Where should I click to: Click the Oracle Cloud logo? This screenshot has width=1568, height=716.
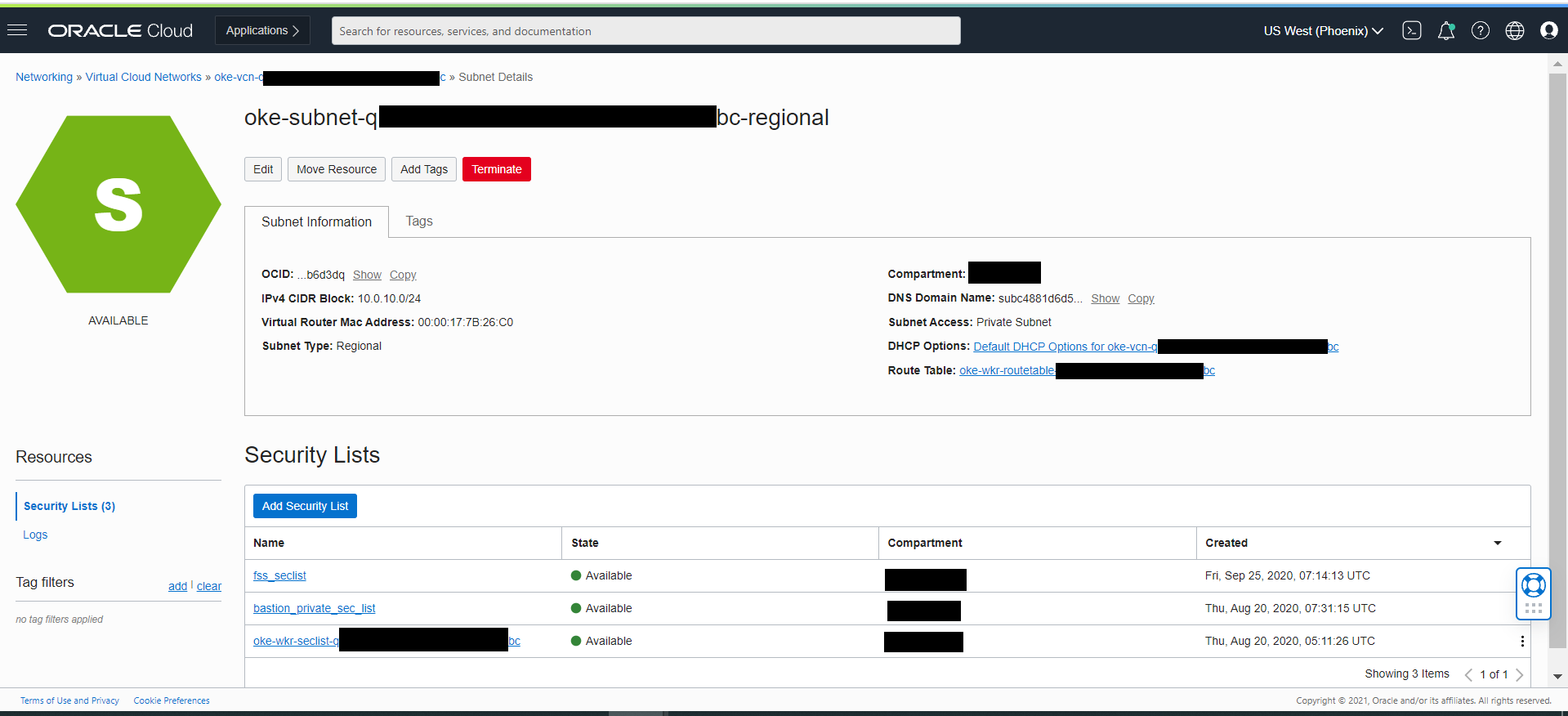[x=120, y=30]
